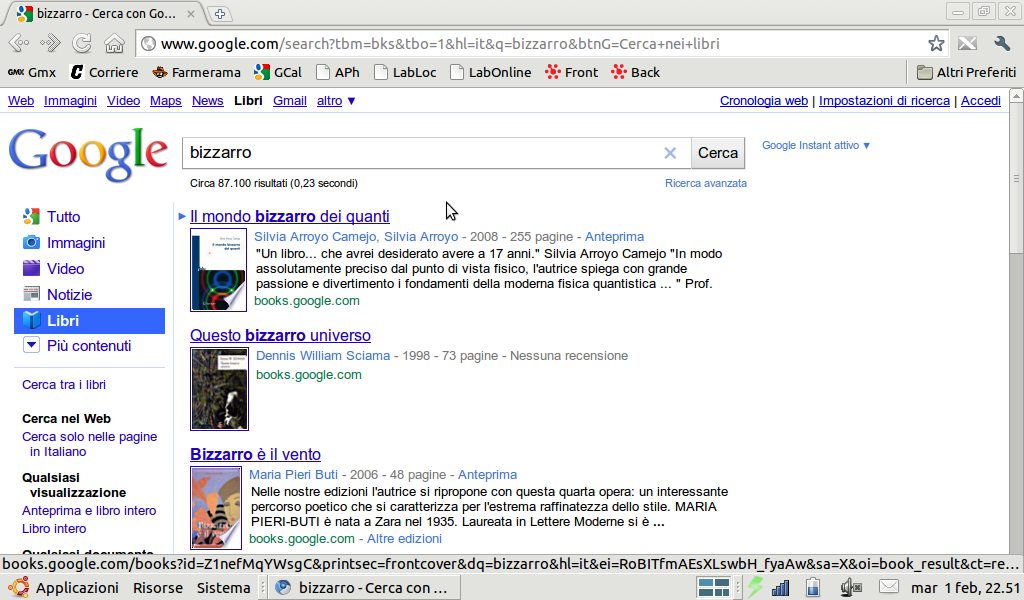This screenshot has height=600, width=1024.
Task: Filter results by Immagini in the sidebar
Action: click(x=64, y=243)
